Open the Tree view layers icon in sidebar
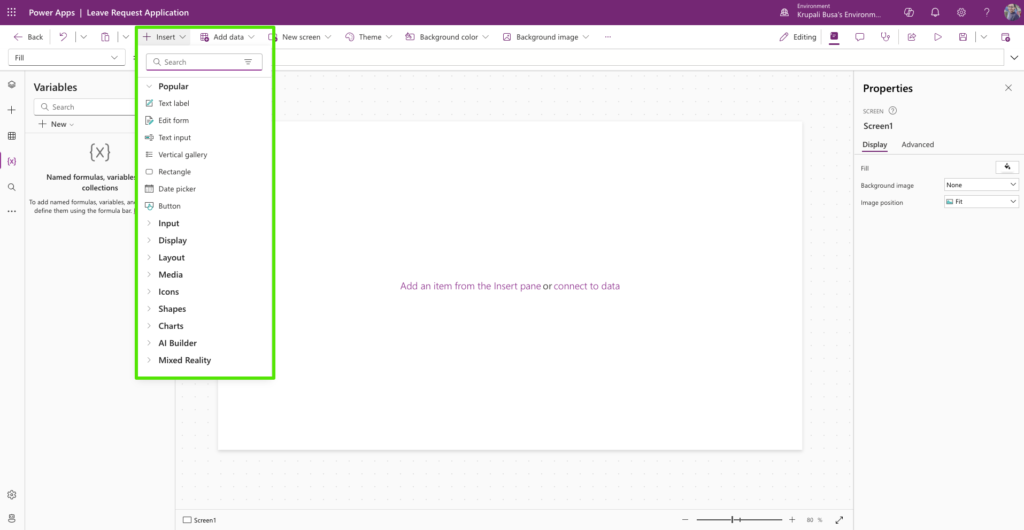The image size is (1024, 530). [11, 85]
